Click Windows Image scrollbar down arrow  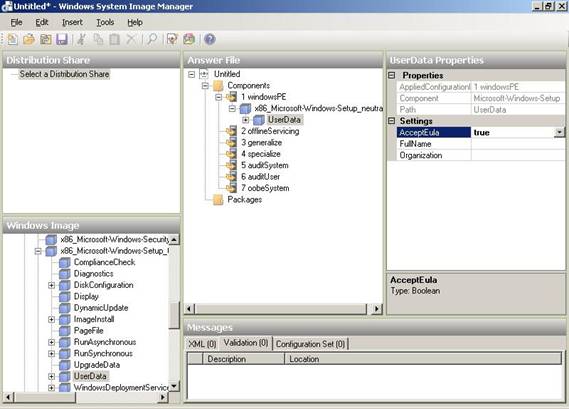pos(174,386)
